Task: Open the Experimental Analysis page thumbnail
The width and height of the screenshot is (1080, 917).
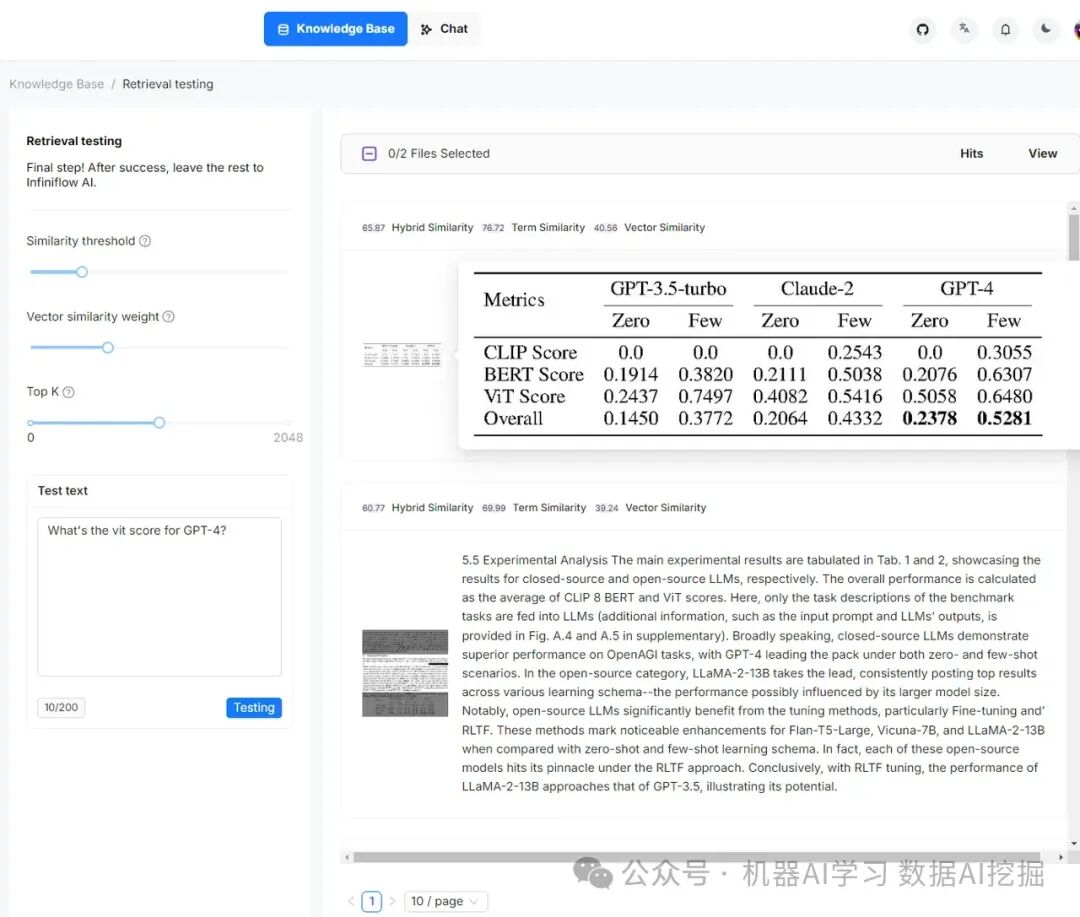Action: (405, 673)
